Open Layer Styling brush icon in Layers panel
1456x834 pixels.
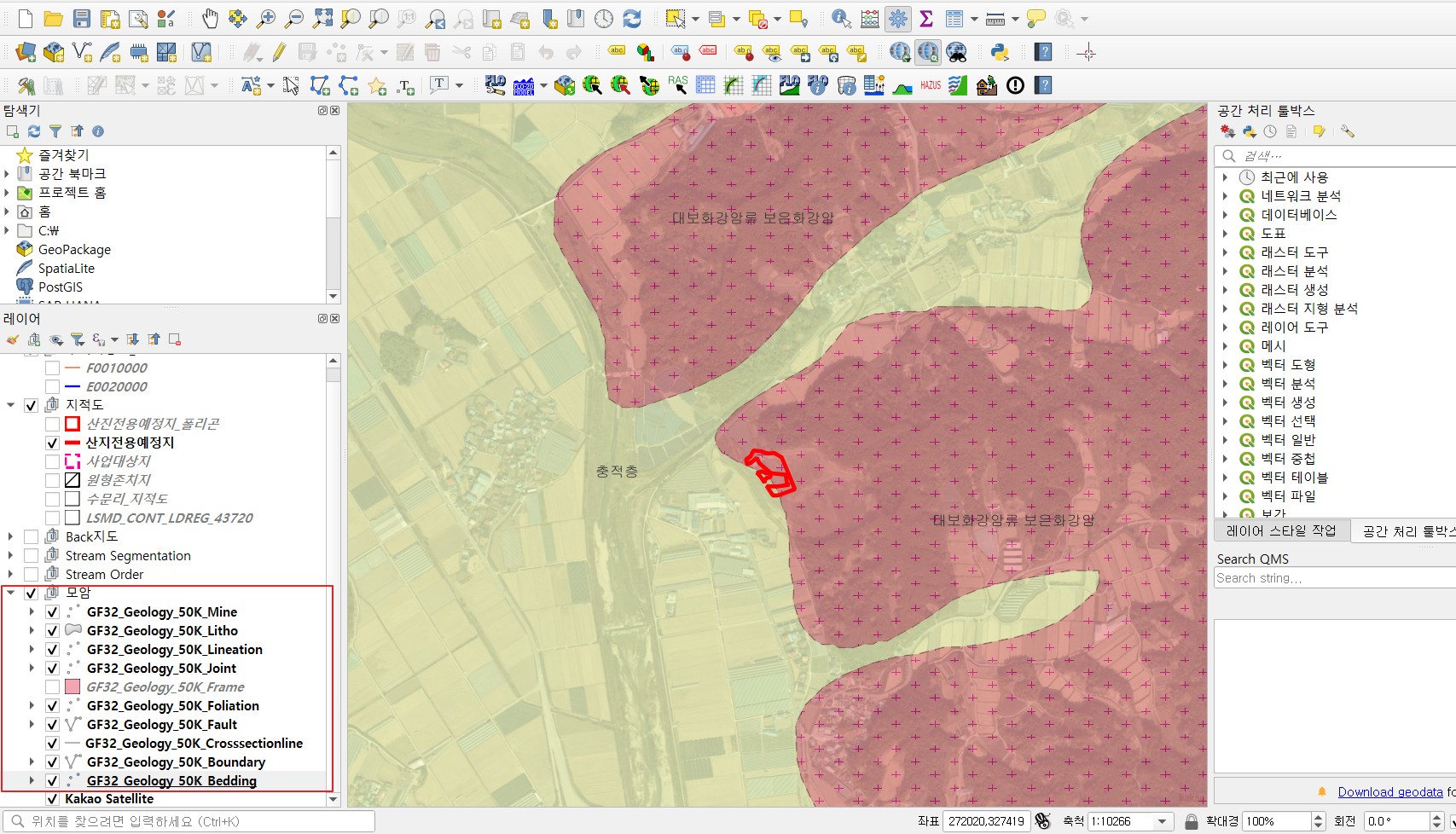[x=13, y=339]
